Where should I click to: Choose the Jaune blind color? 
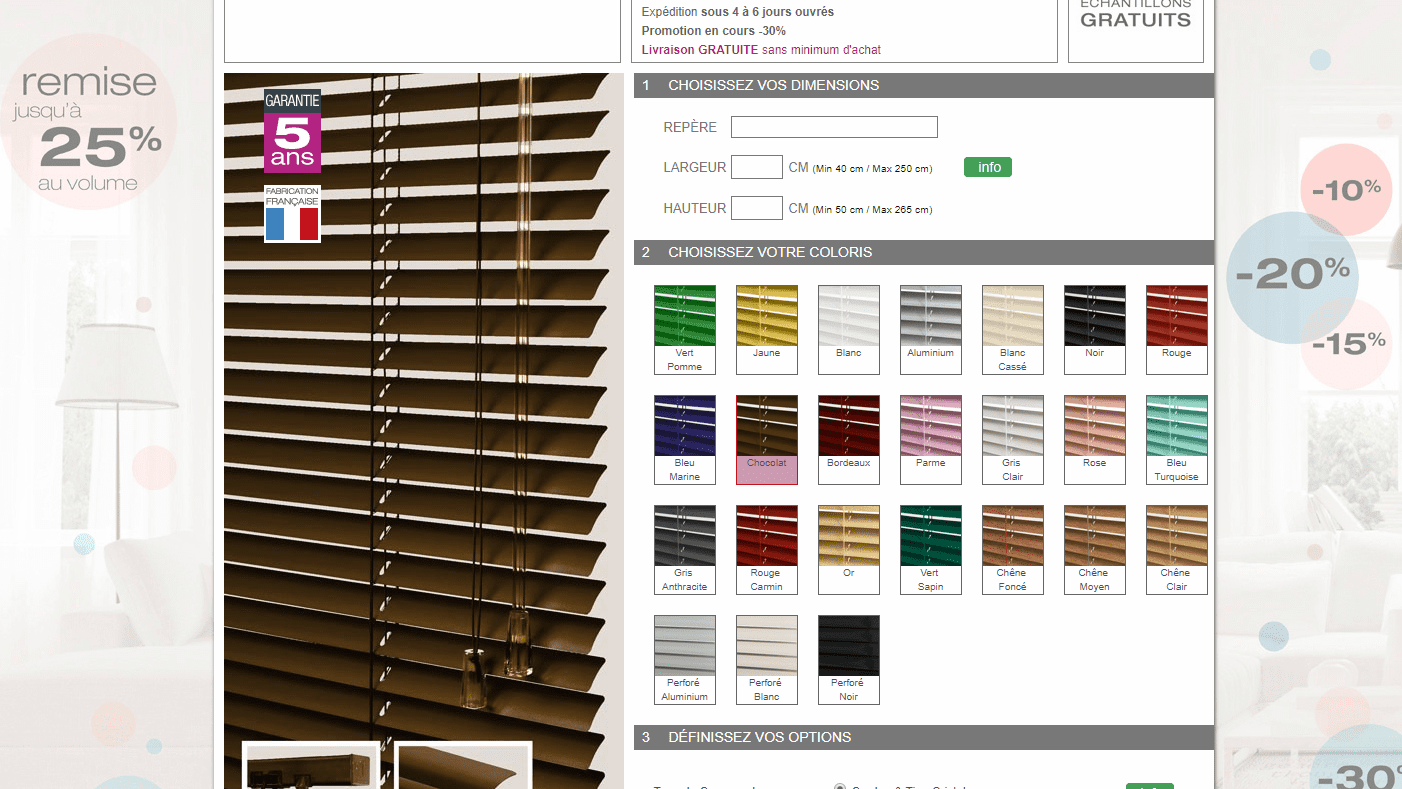coord(767,330)
